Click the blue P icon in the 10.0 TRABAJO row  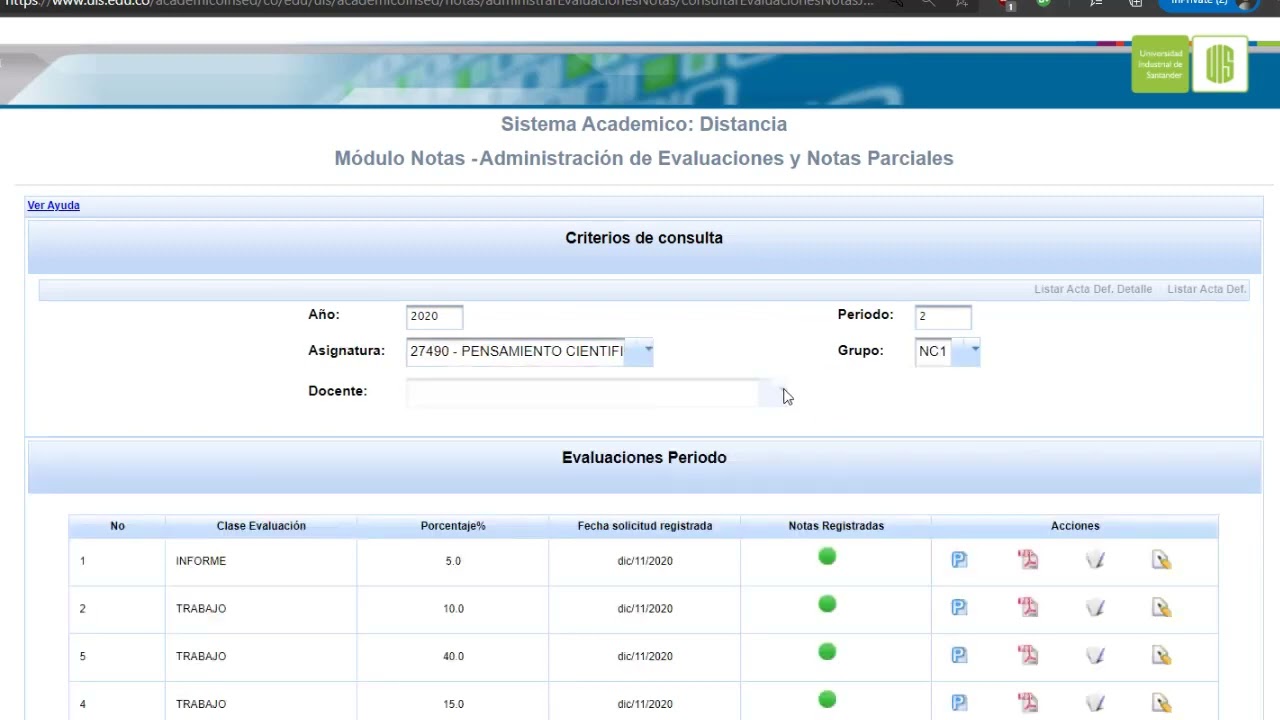[959, 608]
